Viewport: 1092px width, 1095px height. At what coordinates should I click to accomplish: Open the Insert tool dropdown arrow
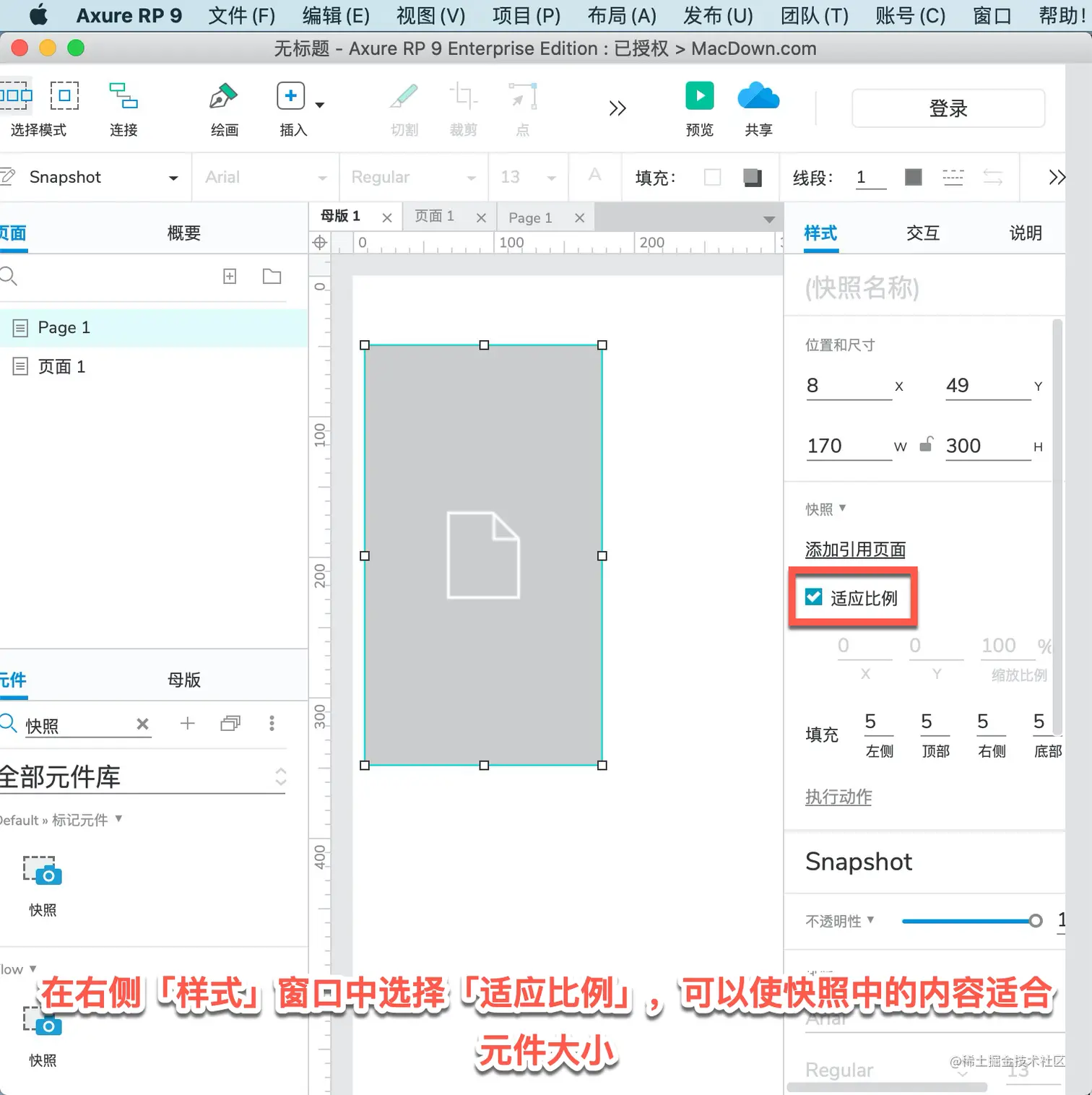(x=320, y=105)
